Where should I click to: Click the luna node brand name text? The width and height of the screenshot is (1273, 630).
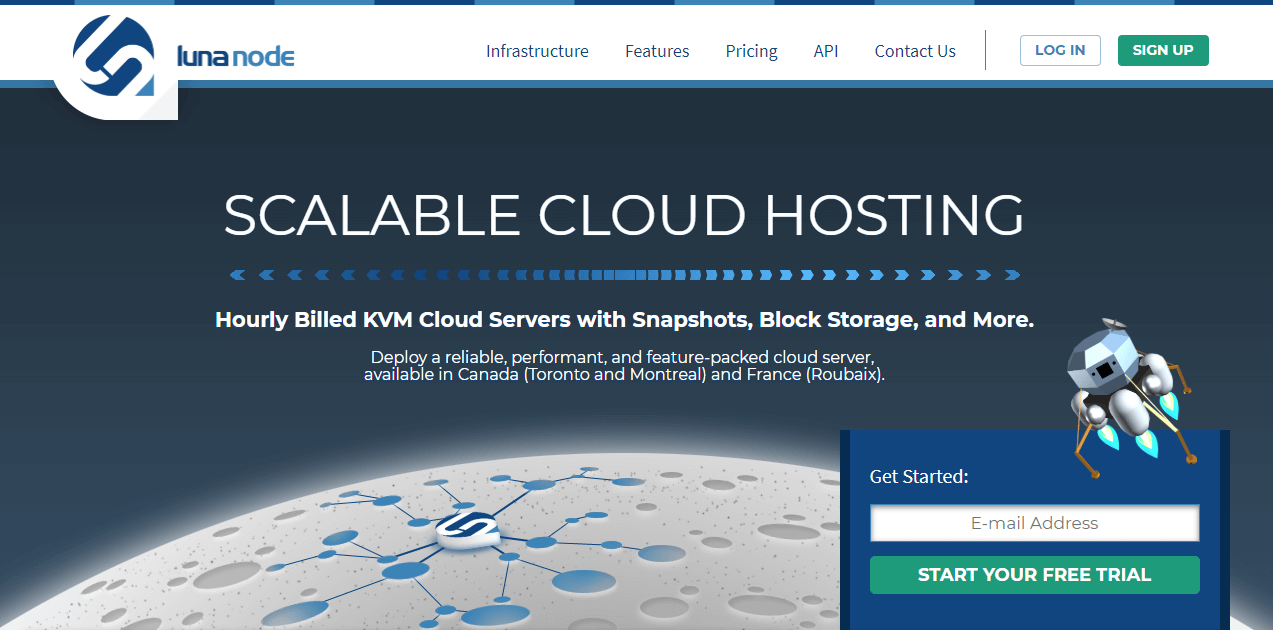click(x=235, y=56)
